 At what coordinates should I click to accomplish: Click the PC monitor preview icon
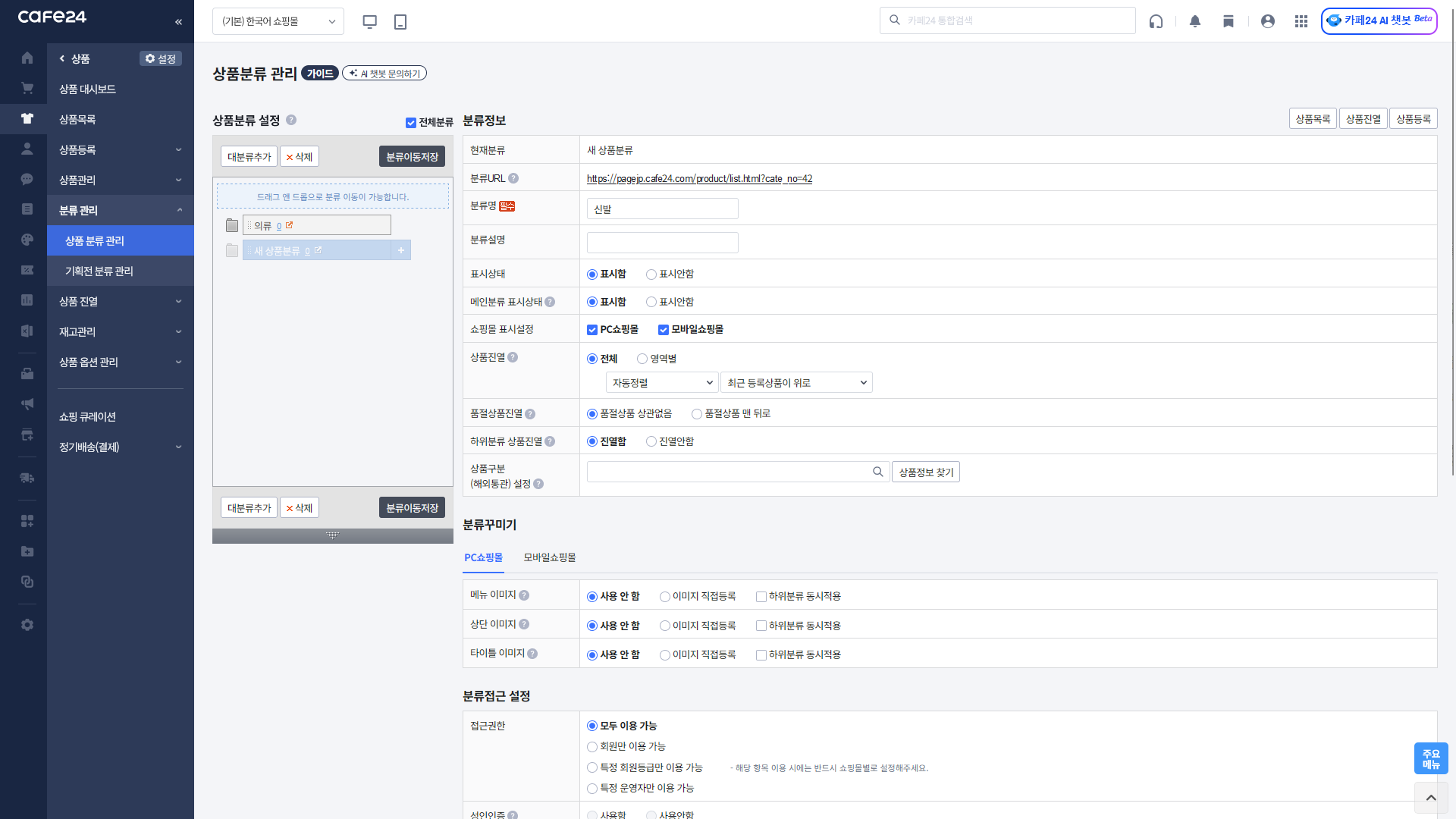tap(369, 21)
